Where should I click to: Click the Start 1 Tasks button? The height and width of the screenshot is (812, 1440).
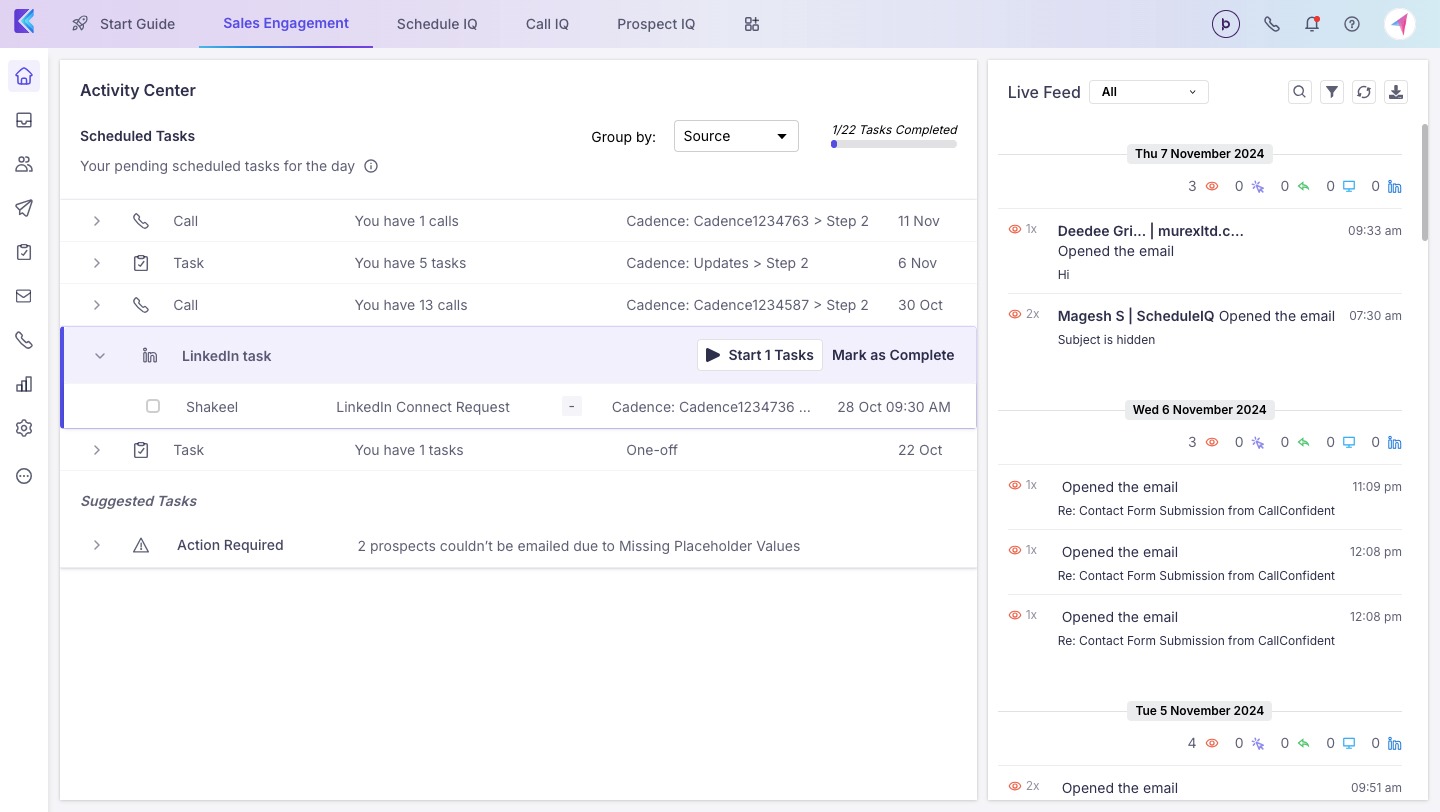tap(759, 355)
